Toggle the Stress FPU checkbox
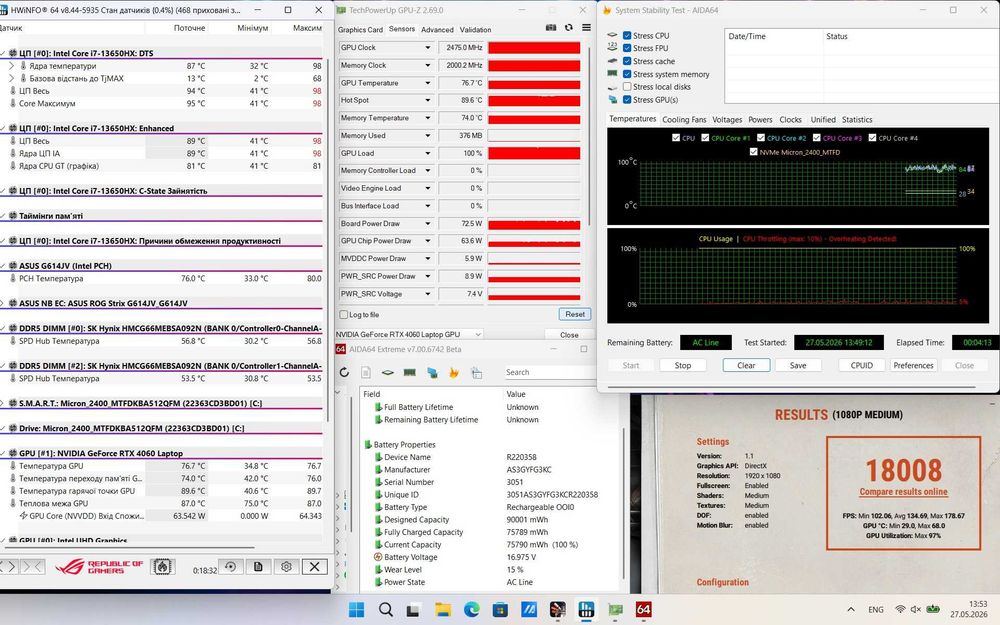Screen dimensions: 1000x625 tap(627, 48)
